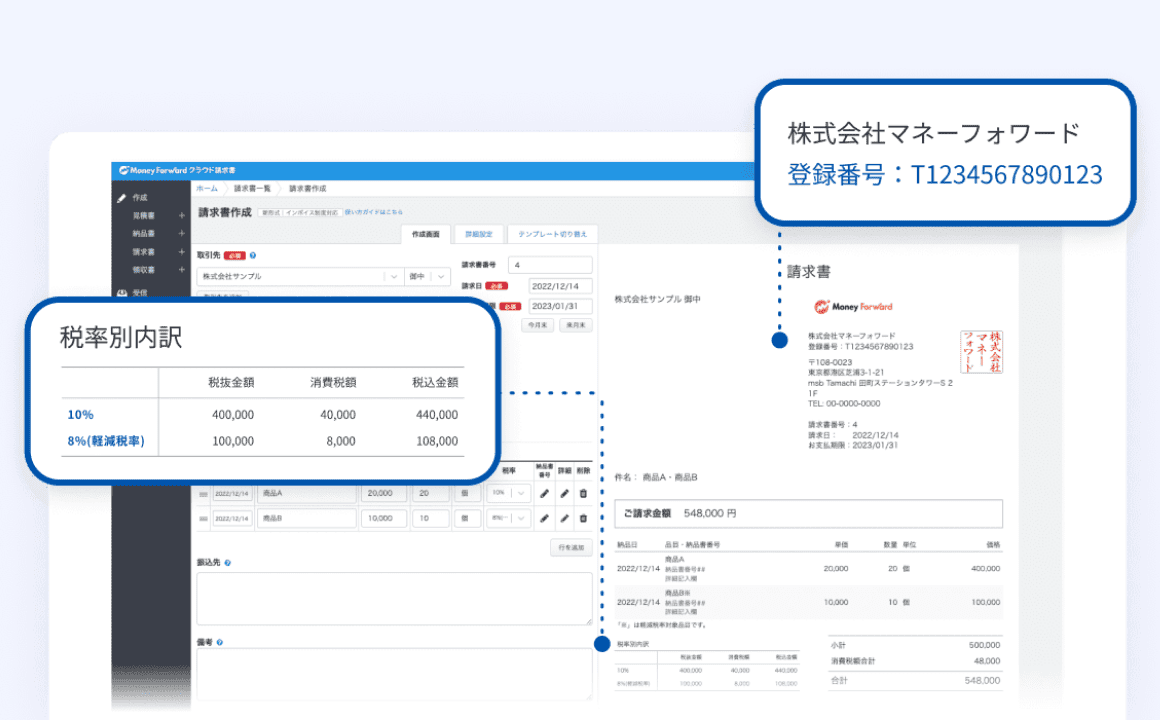Click the ご請求金額 548,000 円 box in the preview
Screen dimensions: 1160x720
point(809,514)
